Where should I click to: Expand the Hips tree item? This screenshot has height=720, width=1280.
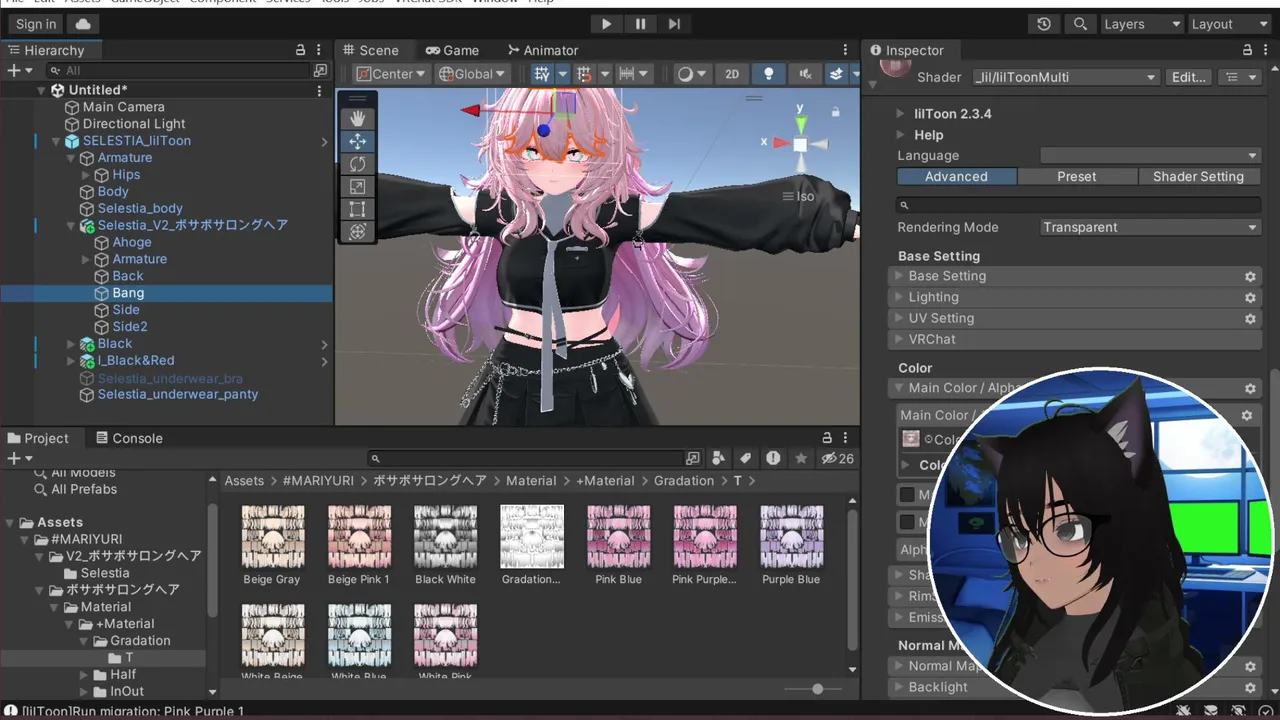click(86, 175)
